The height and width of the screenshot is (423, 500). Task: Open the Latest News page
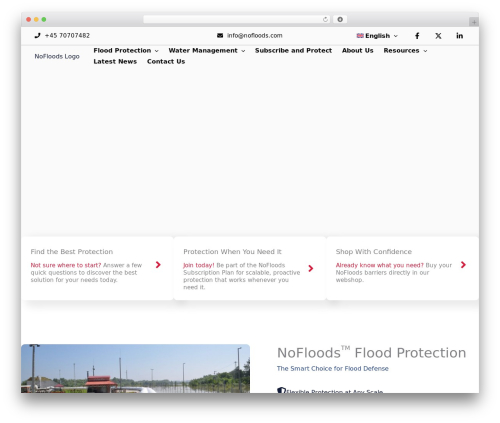pos(115,62)
